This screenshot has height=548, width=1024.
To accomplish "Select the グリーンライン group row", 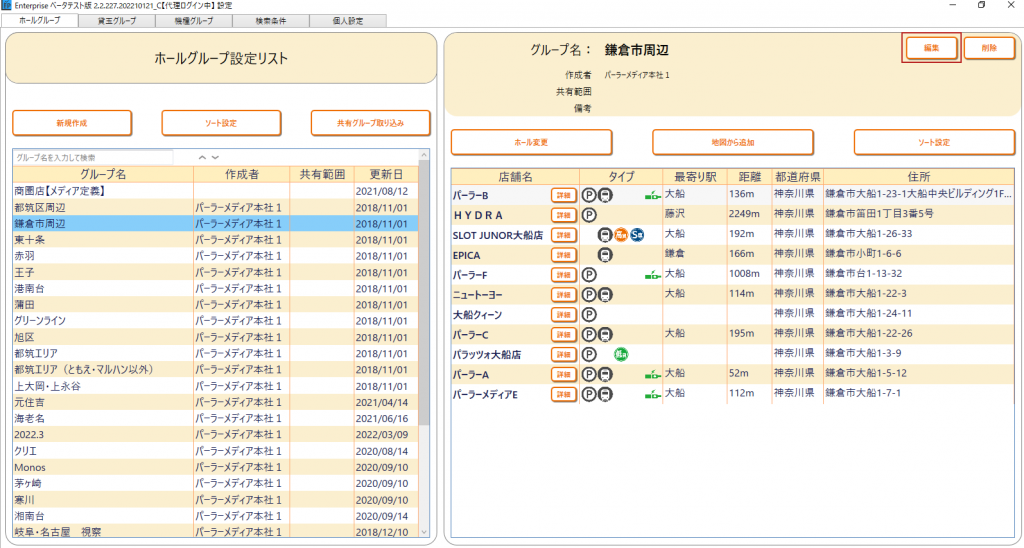I will 216,321.
